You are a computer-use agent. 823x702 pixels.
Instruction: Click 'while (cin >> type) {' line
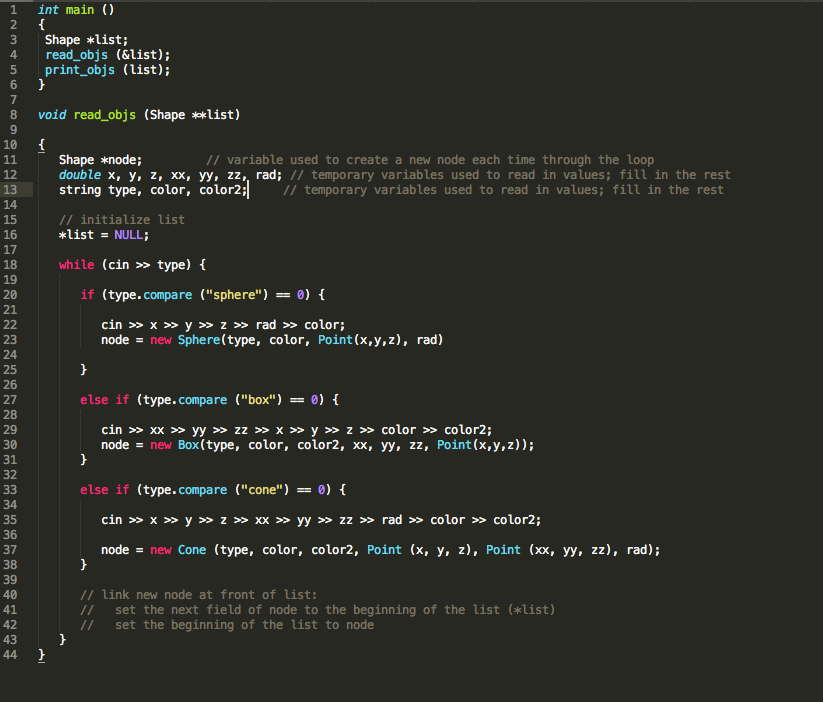[x=132, y=265]
